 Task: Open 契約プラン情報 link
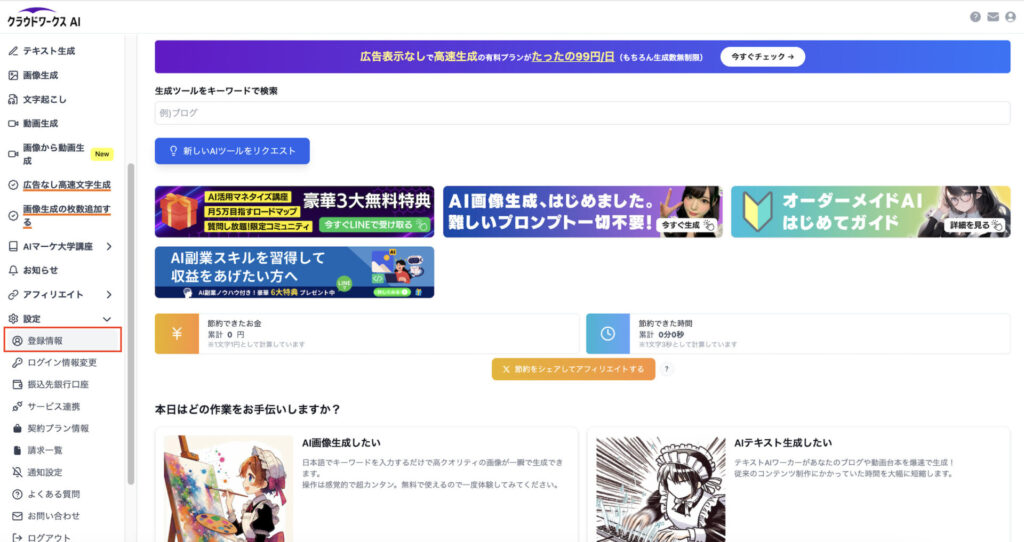point(58,428)
